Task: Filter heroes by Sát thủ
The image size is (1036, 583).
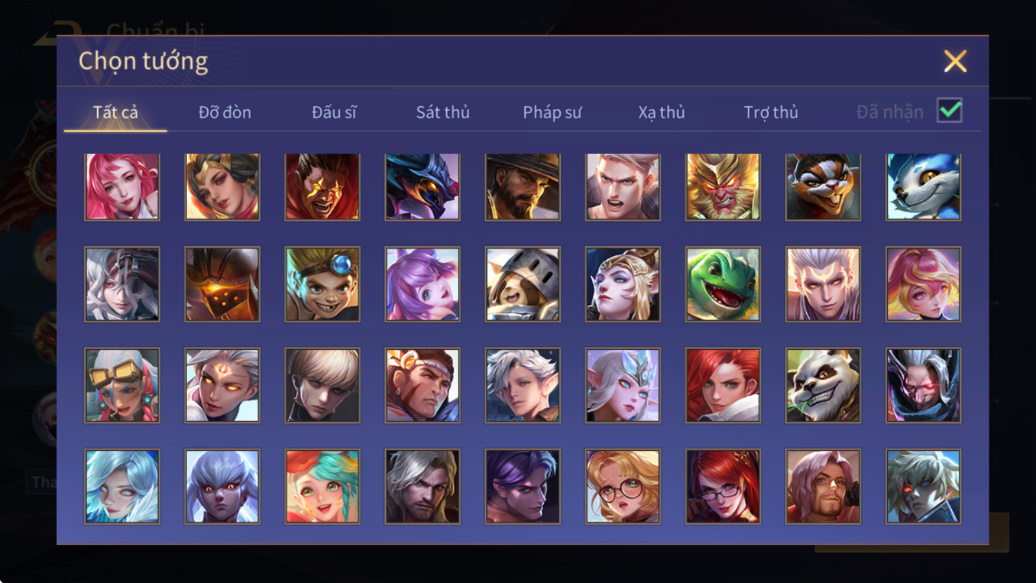Action: click(443, 112)
